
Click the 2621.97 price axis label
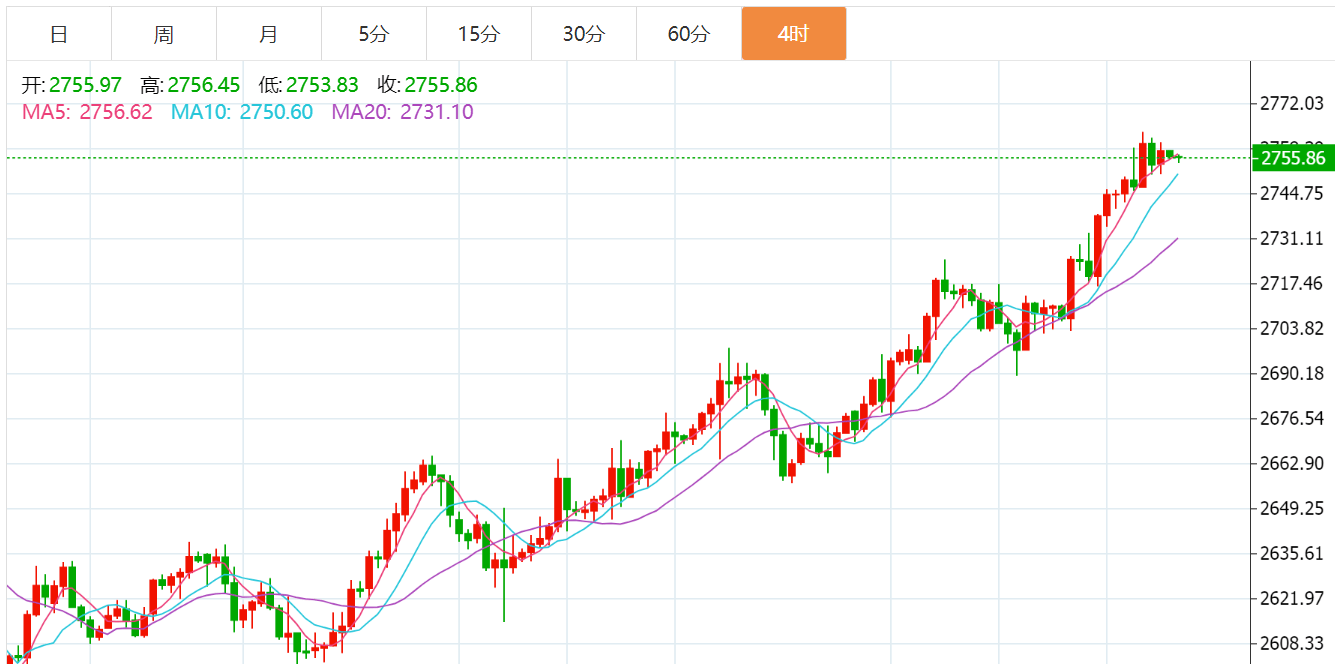point(1292,598)
